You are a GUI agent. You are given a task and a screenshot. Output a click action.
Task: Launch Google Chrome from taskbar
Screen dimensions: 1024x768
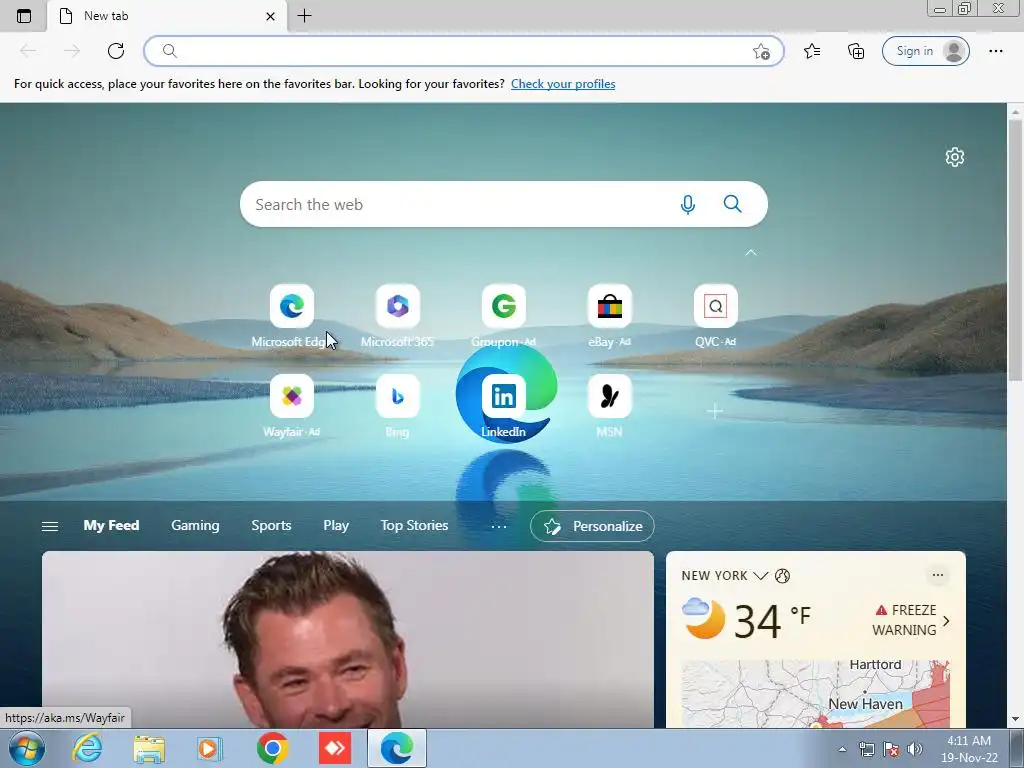[272, 748]
